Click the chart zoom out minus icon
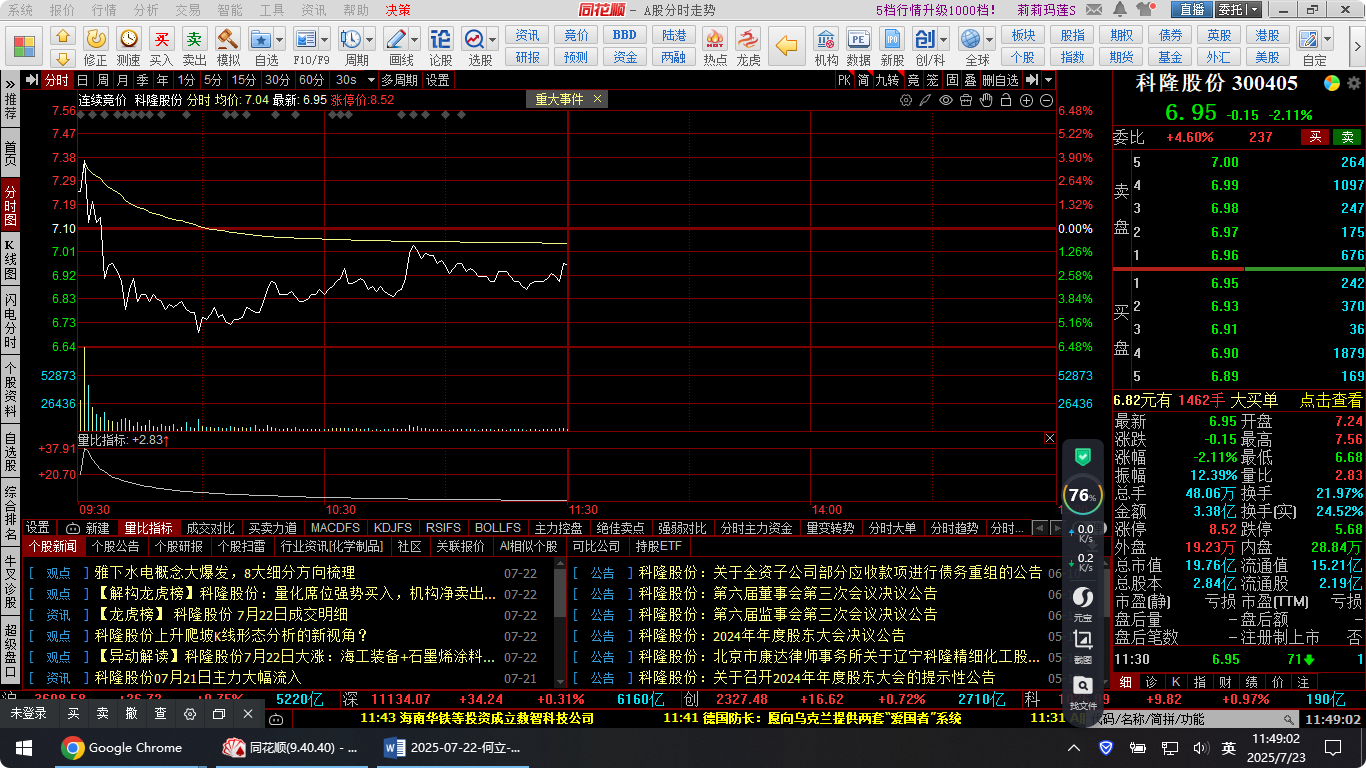 pyautogui.click(x=1047, y=100)
